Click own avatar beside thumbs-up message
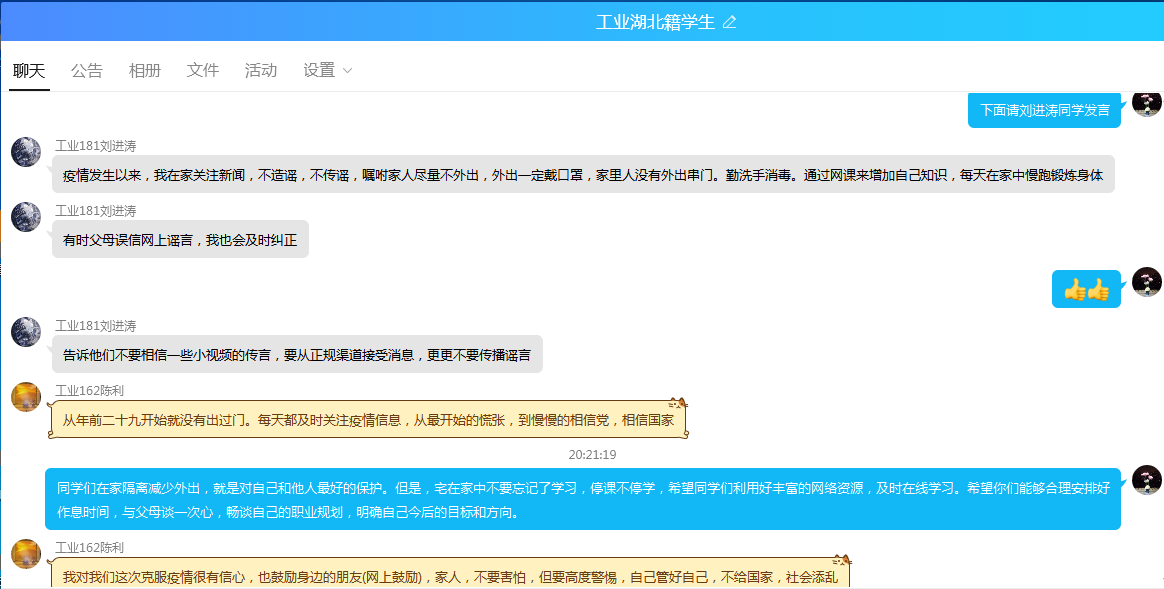 coord(1146,282)
